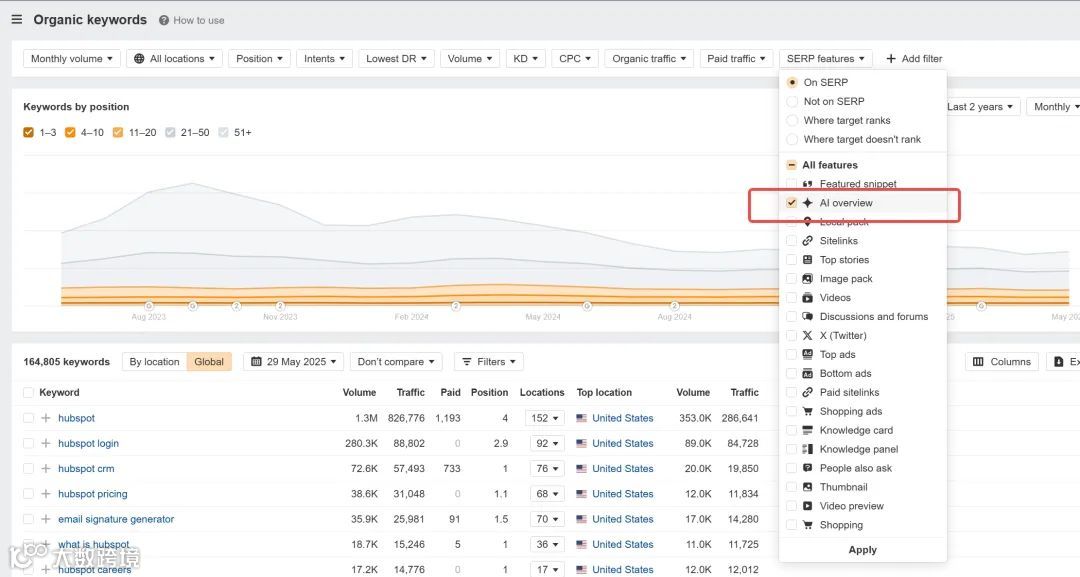This screenshot has height=577, width=1080.
Task: Select the Not on SERP radio option
Action: pos(792,101)
